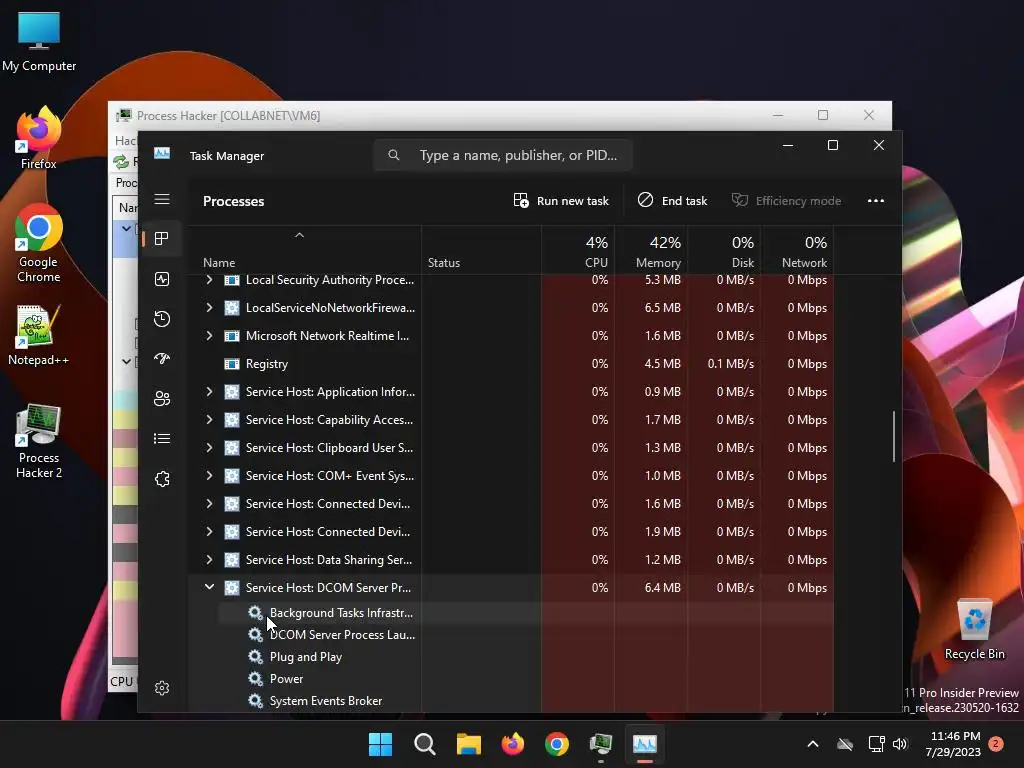The height and width of the screenshot is (768, 1024).
Task: Select the Processes page icon in sidebar
Action: (162, 239)
